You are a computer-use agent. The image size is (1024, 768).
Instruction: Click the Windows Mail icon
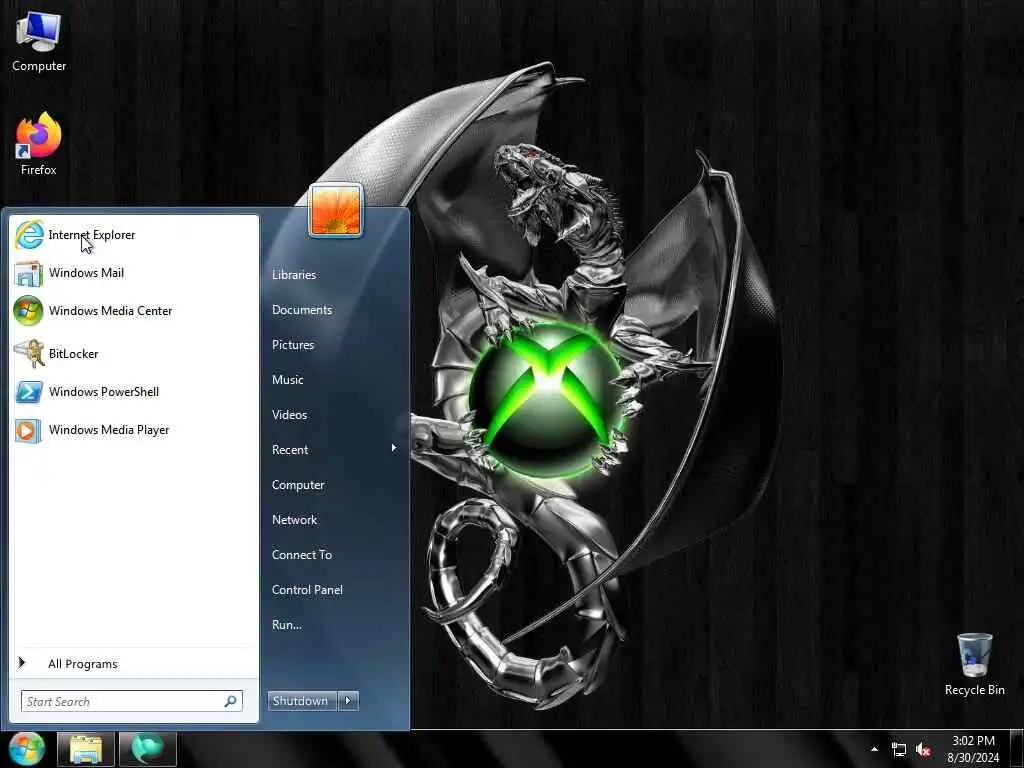[x=28, y=273]
